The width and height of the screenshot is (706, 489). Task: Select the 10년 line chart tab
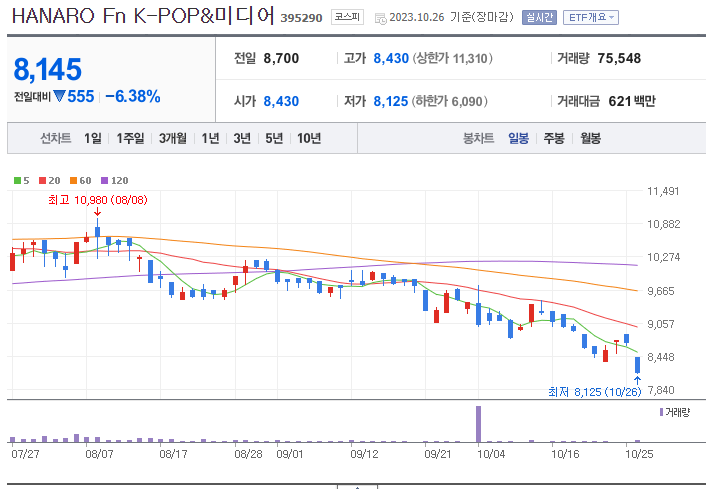point(309,138)
